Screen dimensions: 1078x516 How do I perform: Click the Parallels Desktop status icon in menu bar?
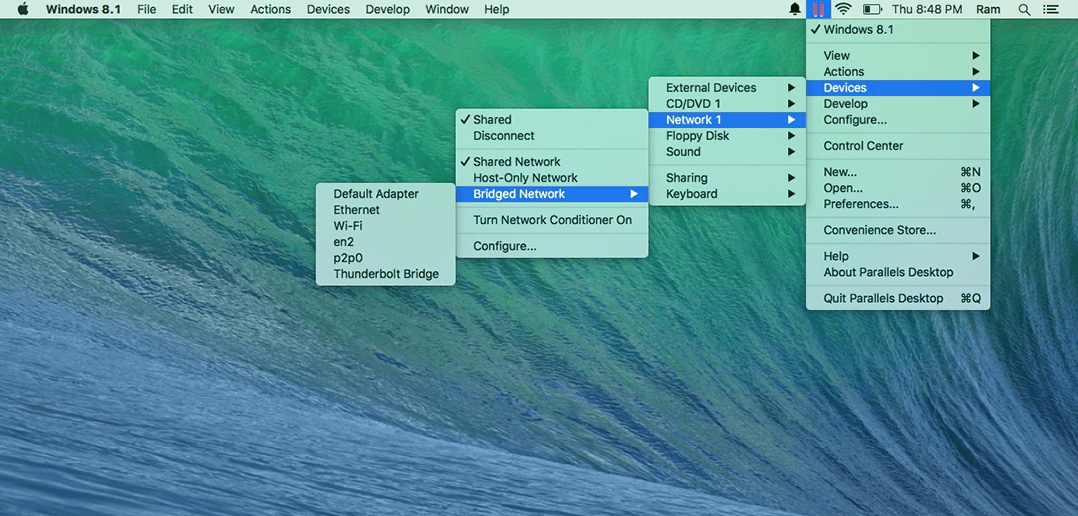(817, 9)
